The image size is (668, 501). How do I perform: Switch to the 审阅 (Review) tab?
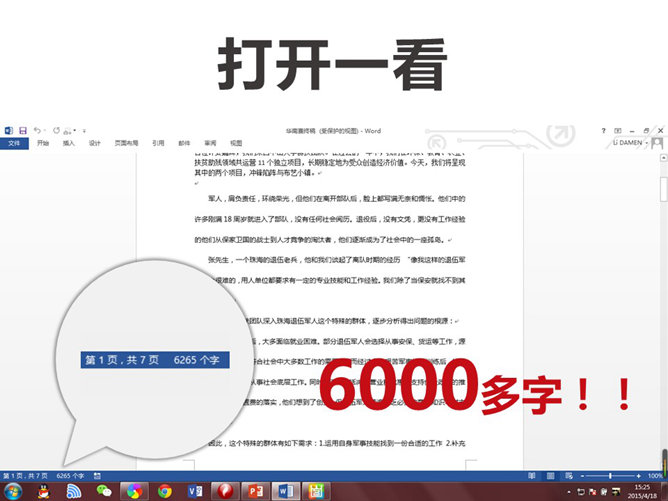pos(210,144)
